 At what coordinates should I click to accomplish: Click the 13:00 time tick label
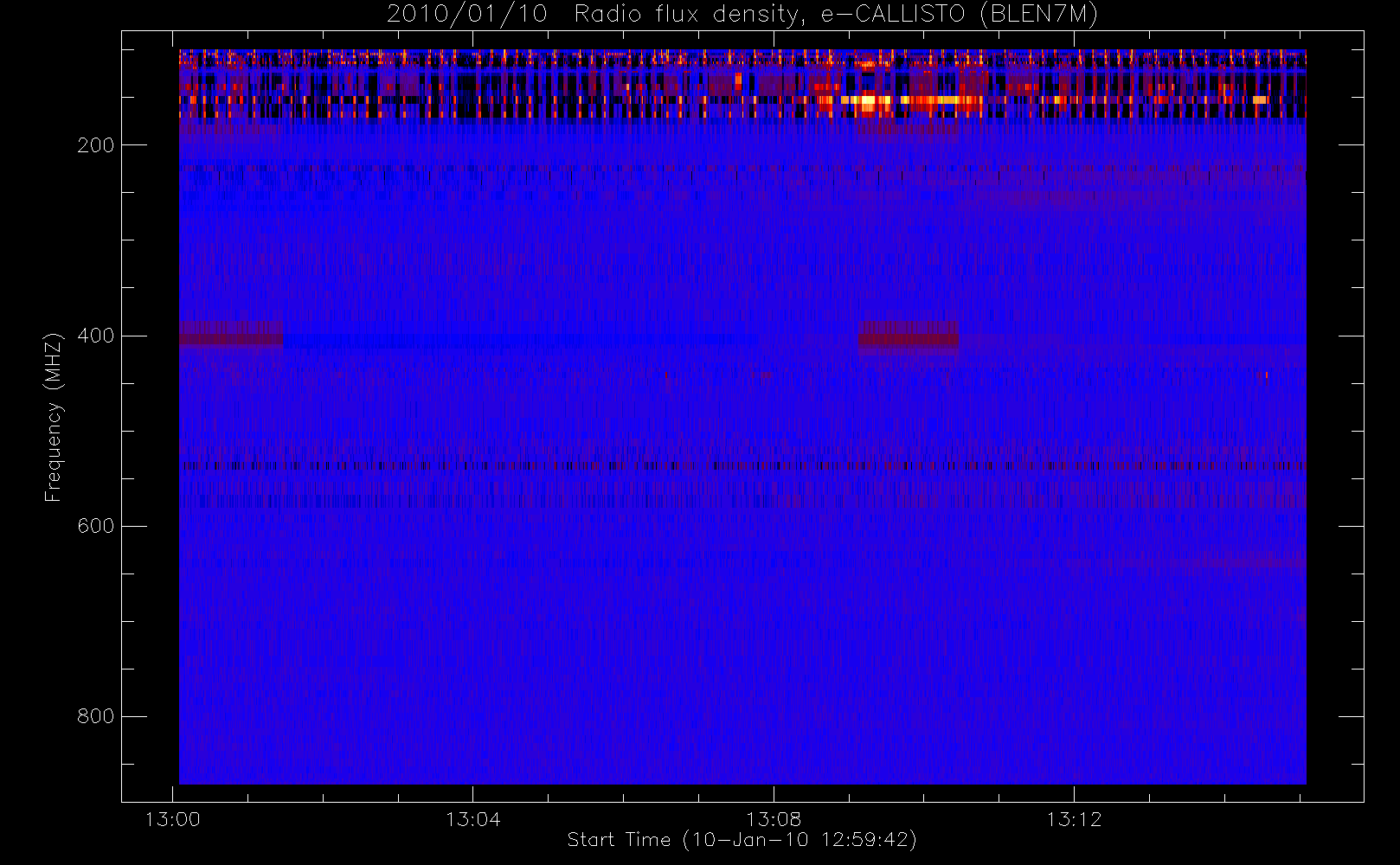pos(172,819)
